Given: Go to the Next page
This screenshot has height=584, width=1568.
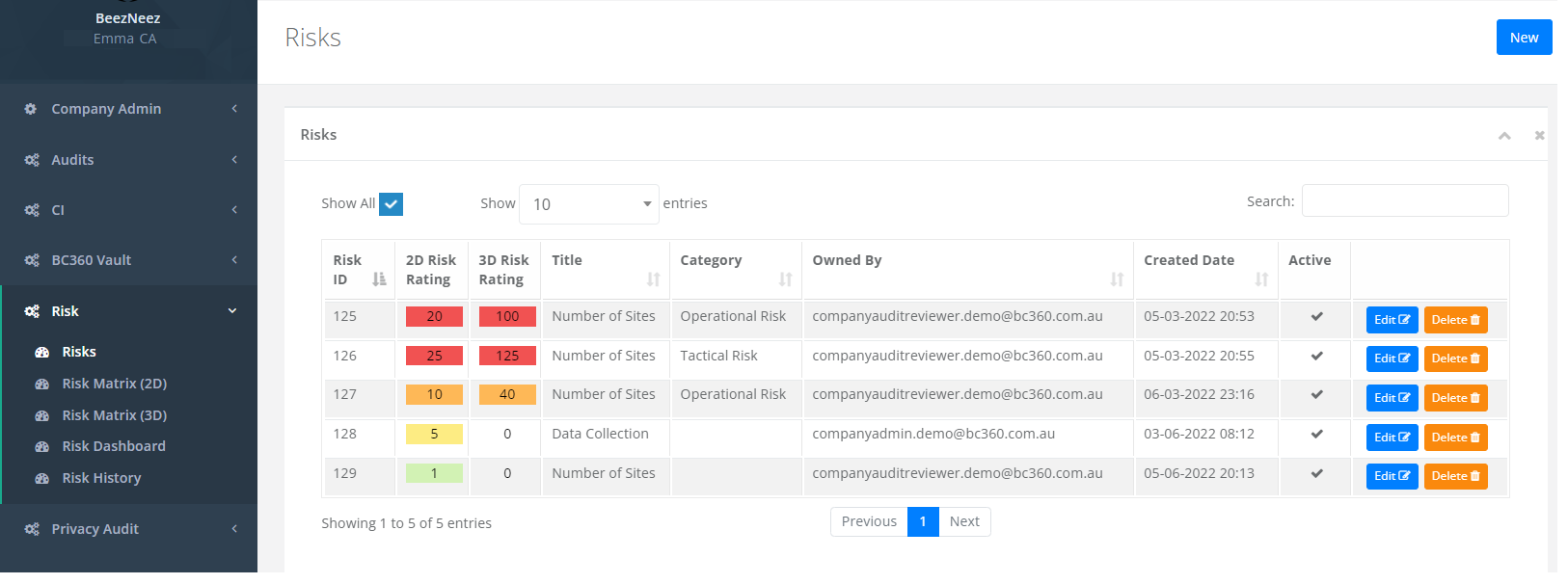Looking at the screenshot, I should pyautogui.click(x=964, y=521).
